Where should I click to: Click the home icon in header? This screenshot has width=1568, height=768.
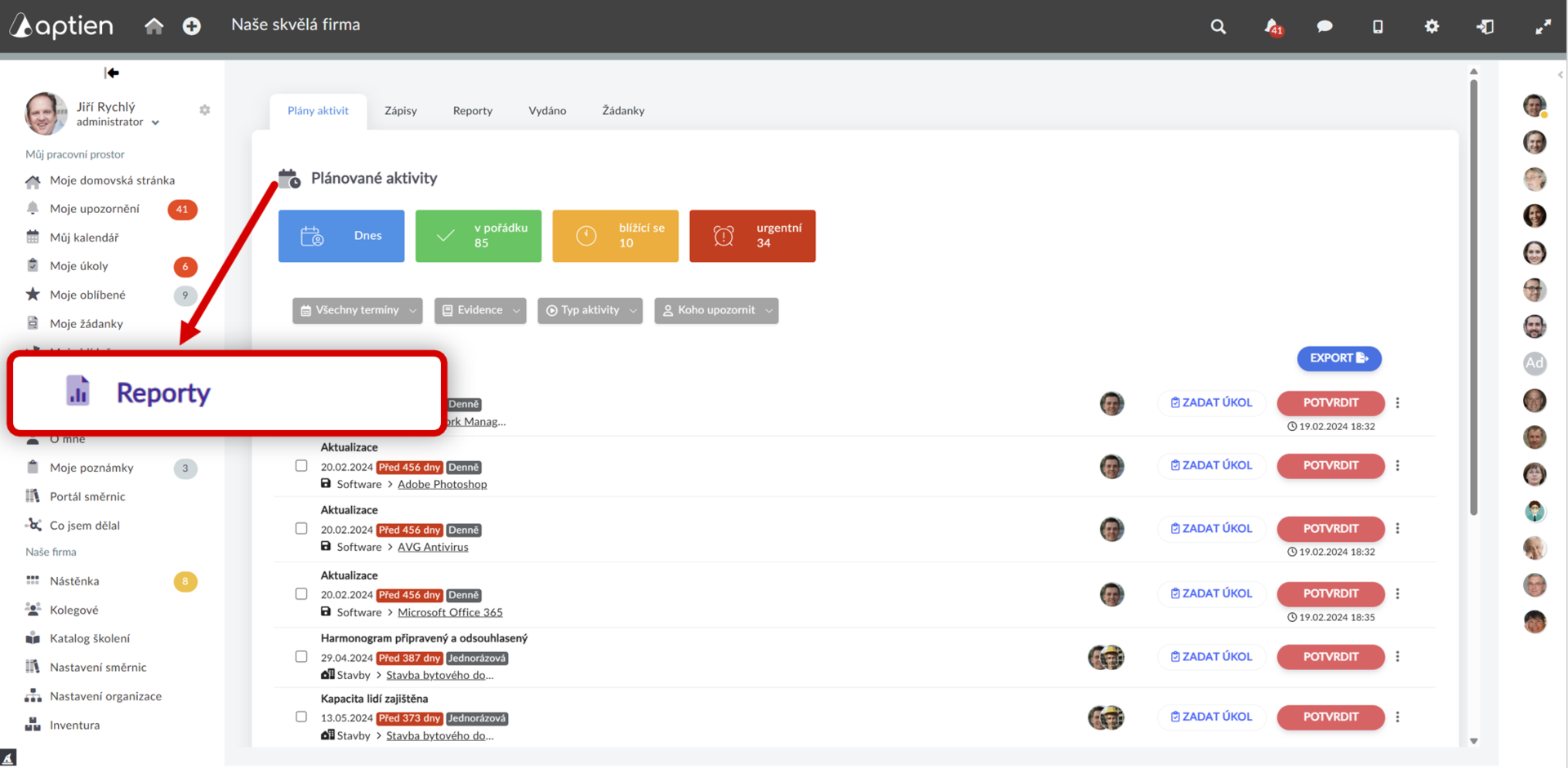(x=154, y=26)
